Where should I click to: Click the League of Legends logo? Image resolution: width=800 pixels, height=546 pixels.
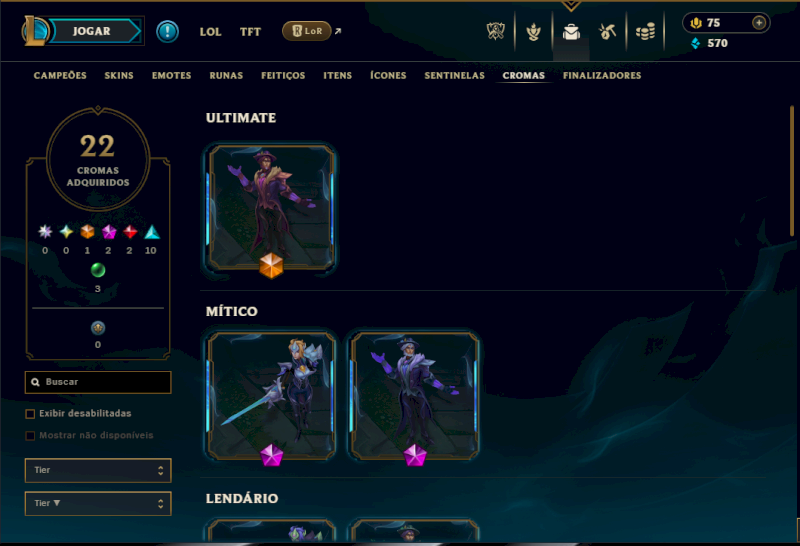35,31
